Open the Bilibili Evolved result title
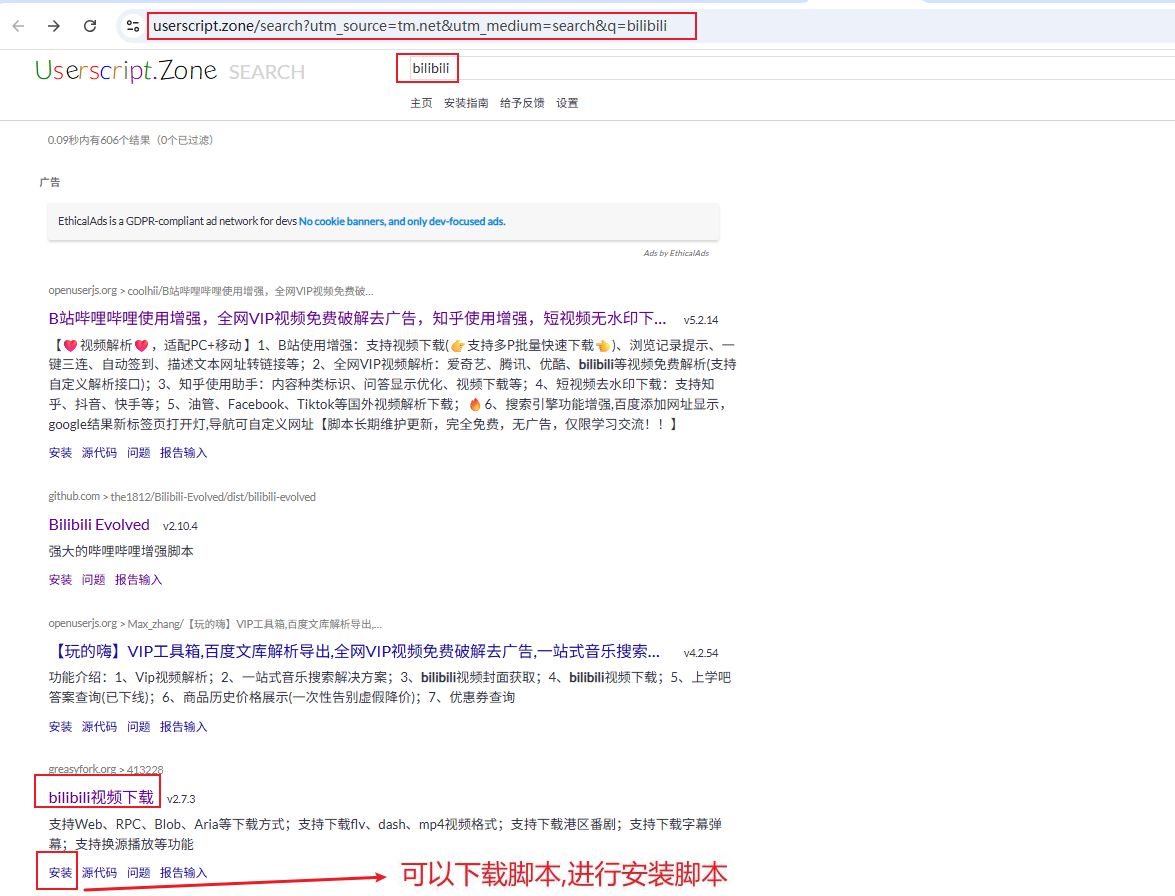1175x896 pixels. 99,525
